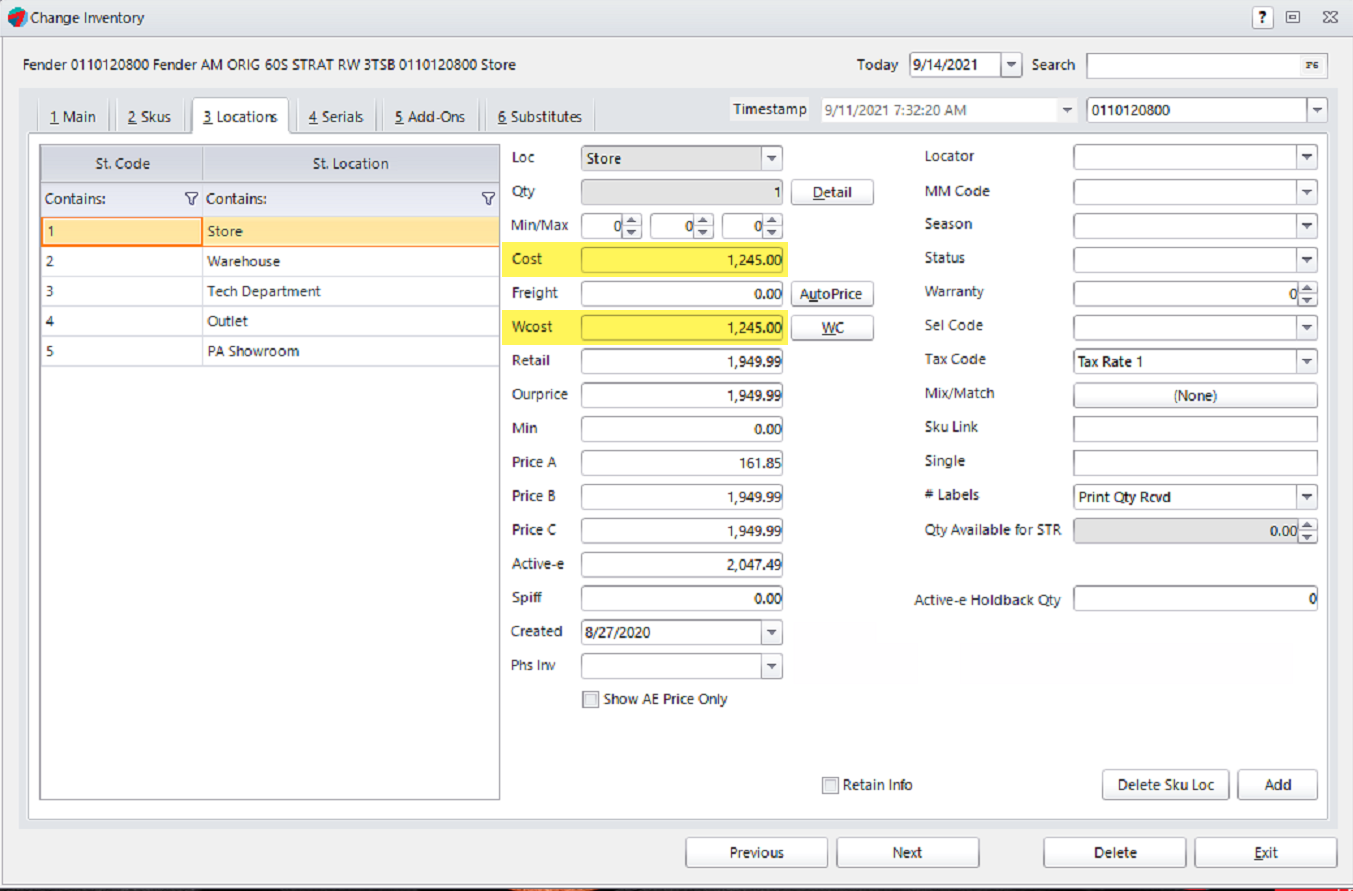The height and width of the screenshot is (891, 1353).
Task: Go to Previous inventory item
Action: click(x=756, y=853)
